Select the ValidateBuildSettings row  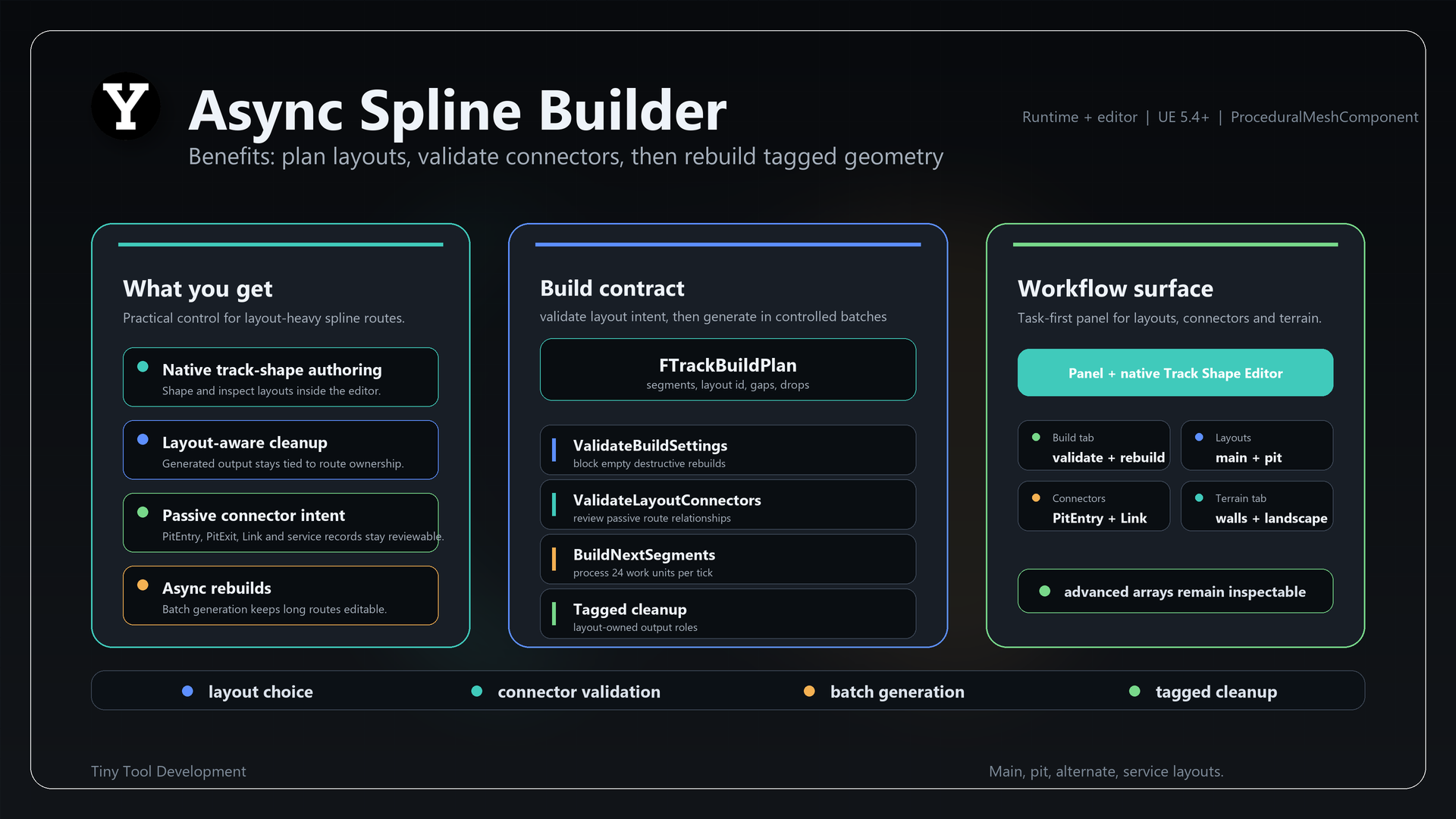point(728,450)
